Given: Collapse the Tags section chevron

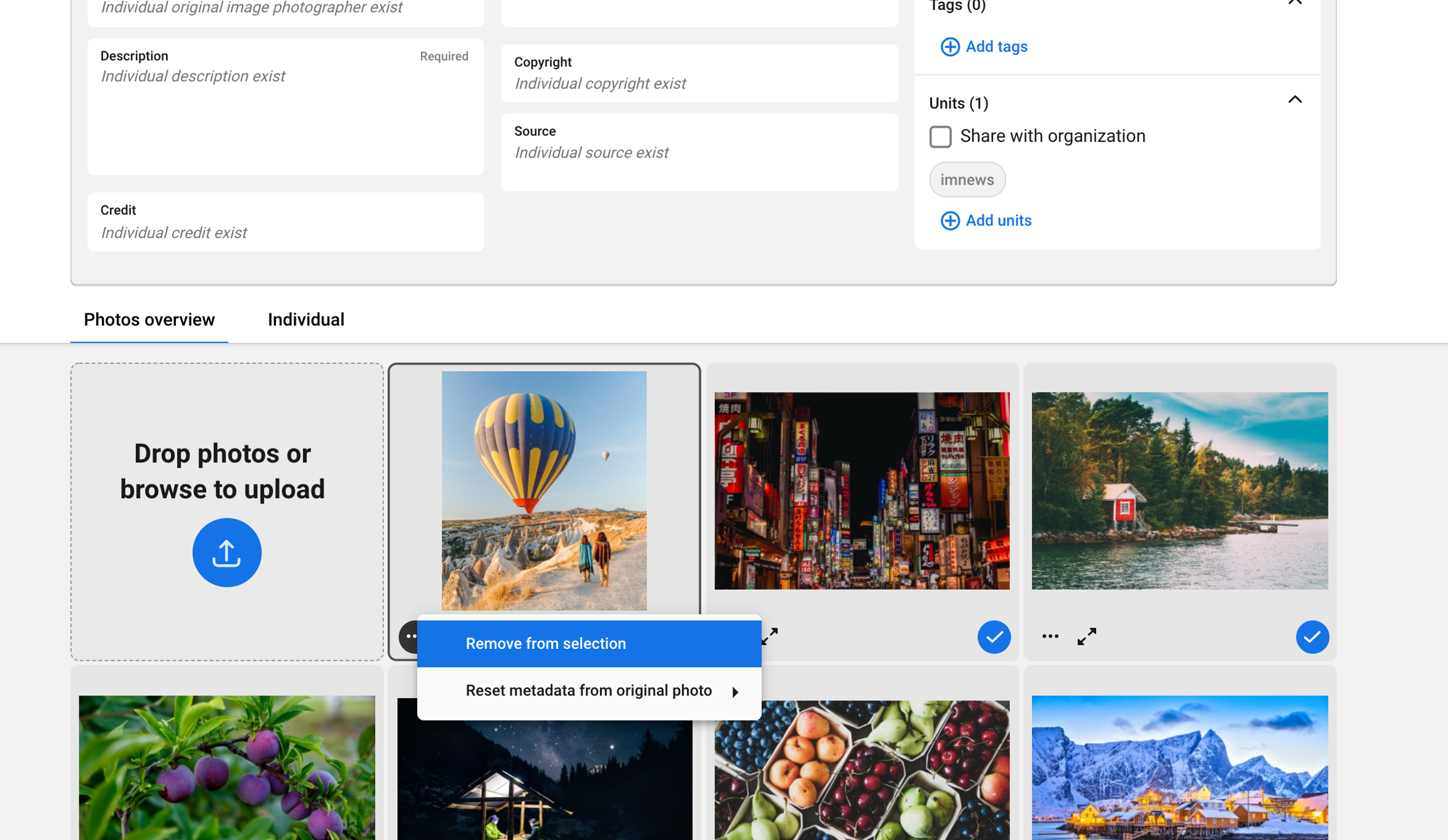Looking at the screenshot, I should click(x=1295, y=3).
